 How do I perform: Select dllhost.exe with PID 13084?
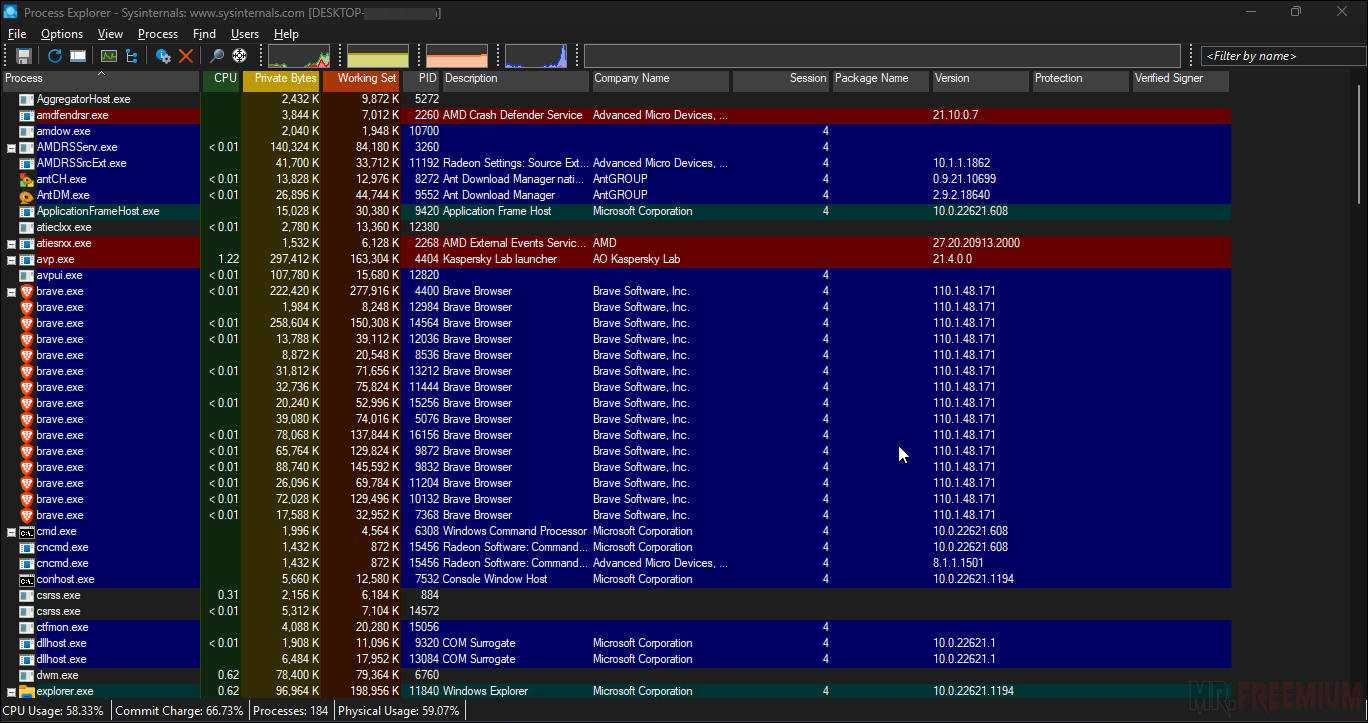point(615,659)
